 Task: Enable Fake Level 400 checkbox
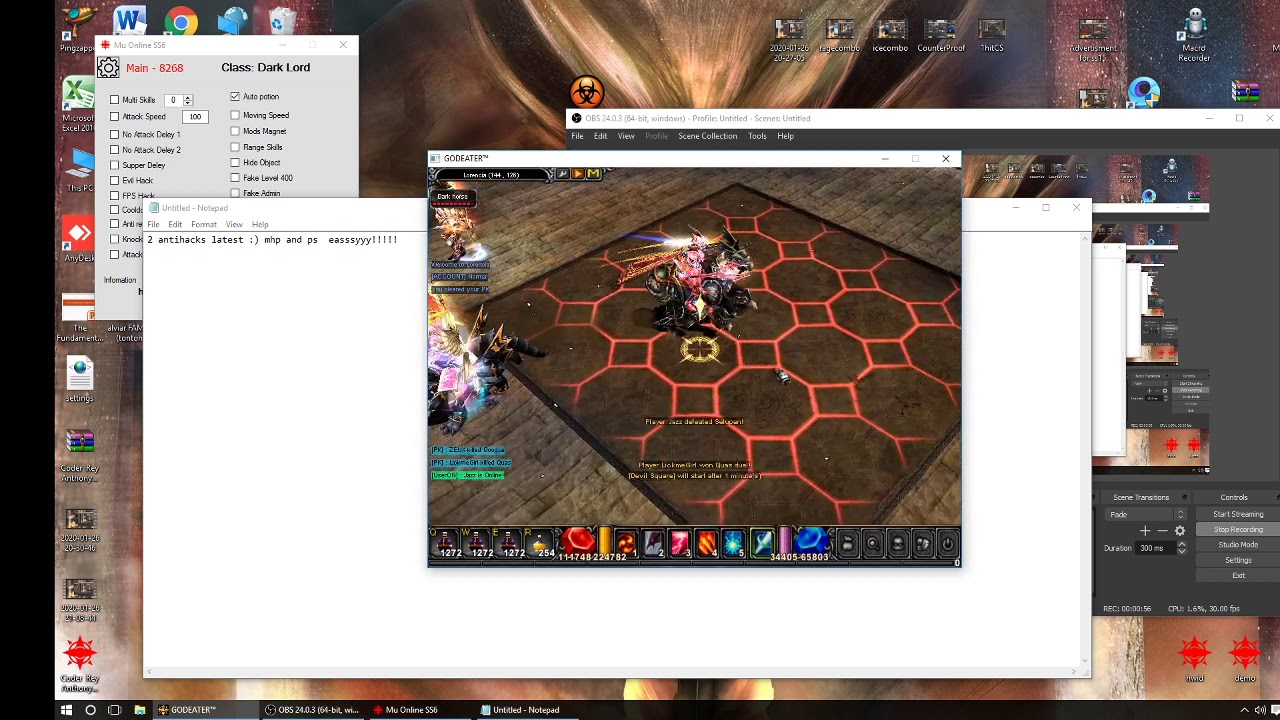(235, 178)
